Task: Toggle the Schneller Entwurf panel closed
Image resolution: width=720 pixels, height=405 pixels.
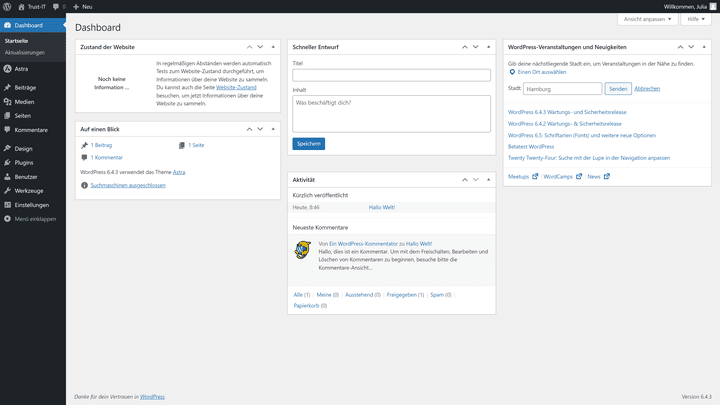Action: (489, 47)
